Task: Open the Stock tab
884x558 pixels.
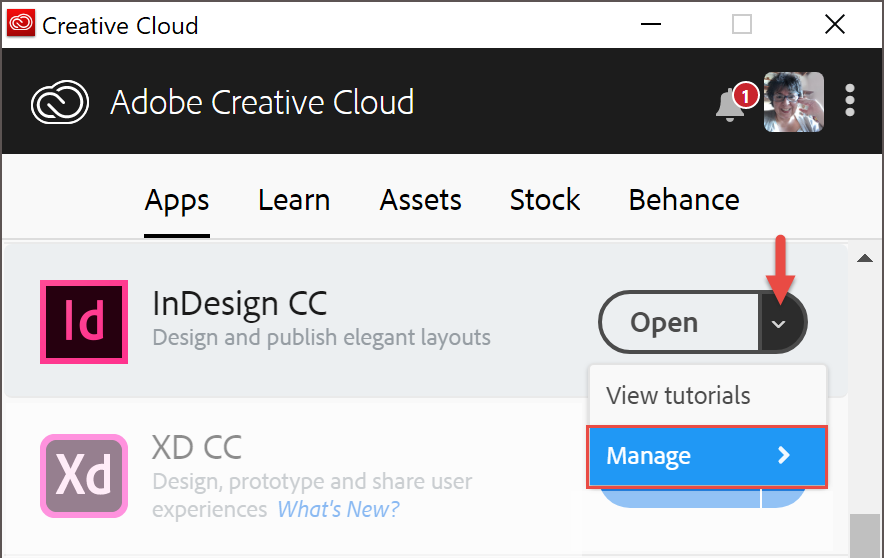Action: [545, 200]
